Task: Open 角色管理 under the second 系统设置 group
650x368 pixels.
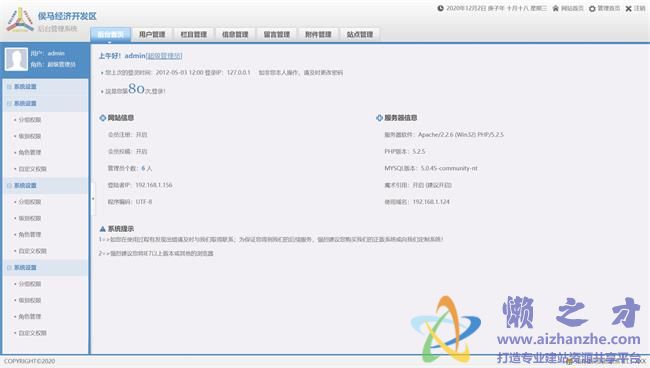Action: (29, 153)
